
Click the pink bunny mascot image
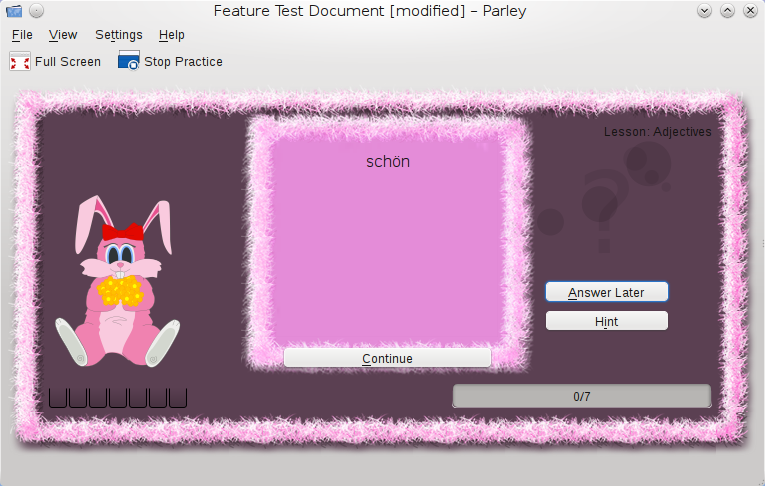pyautogui.click(x=118, y=281)
